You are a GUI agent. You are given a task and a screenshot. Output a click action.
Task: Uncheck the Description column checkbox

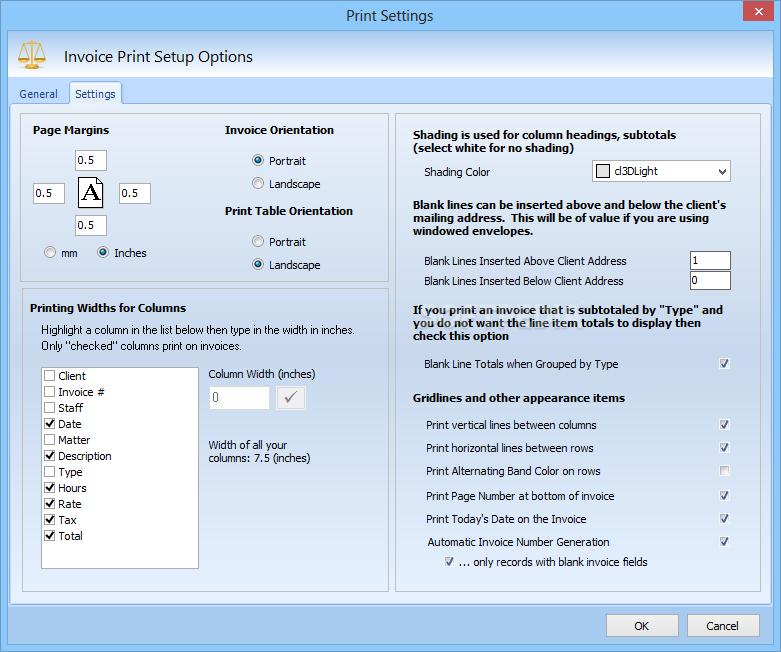[50, 455]
